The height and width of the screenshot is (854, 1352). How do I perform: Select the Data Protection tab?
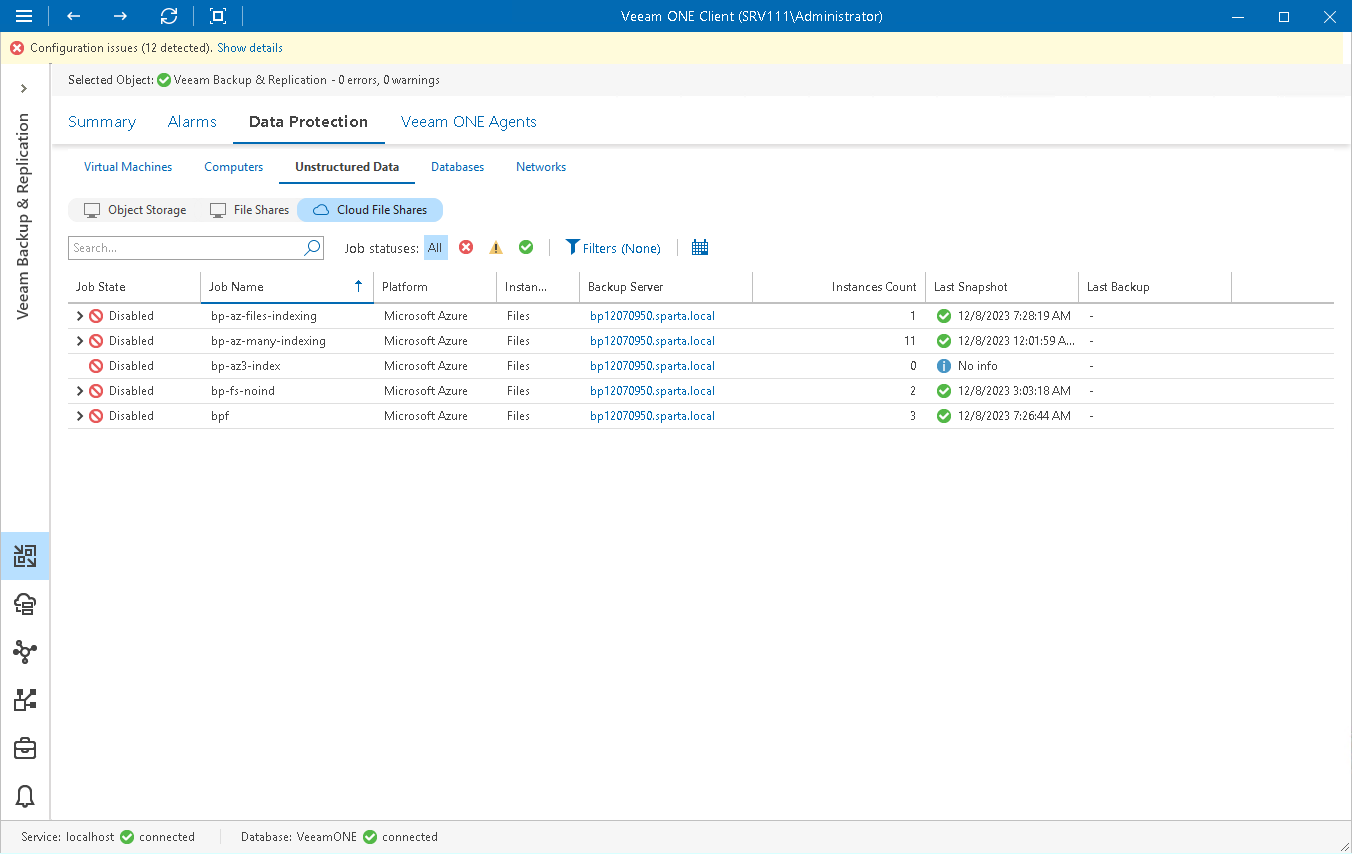coord(308,122)
